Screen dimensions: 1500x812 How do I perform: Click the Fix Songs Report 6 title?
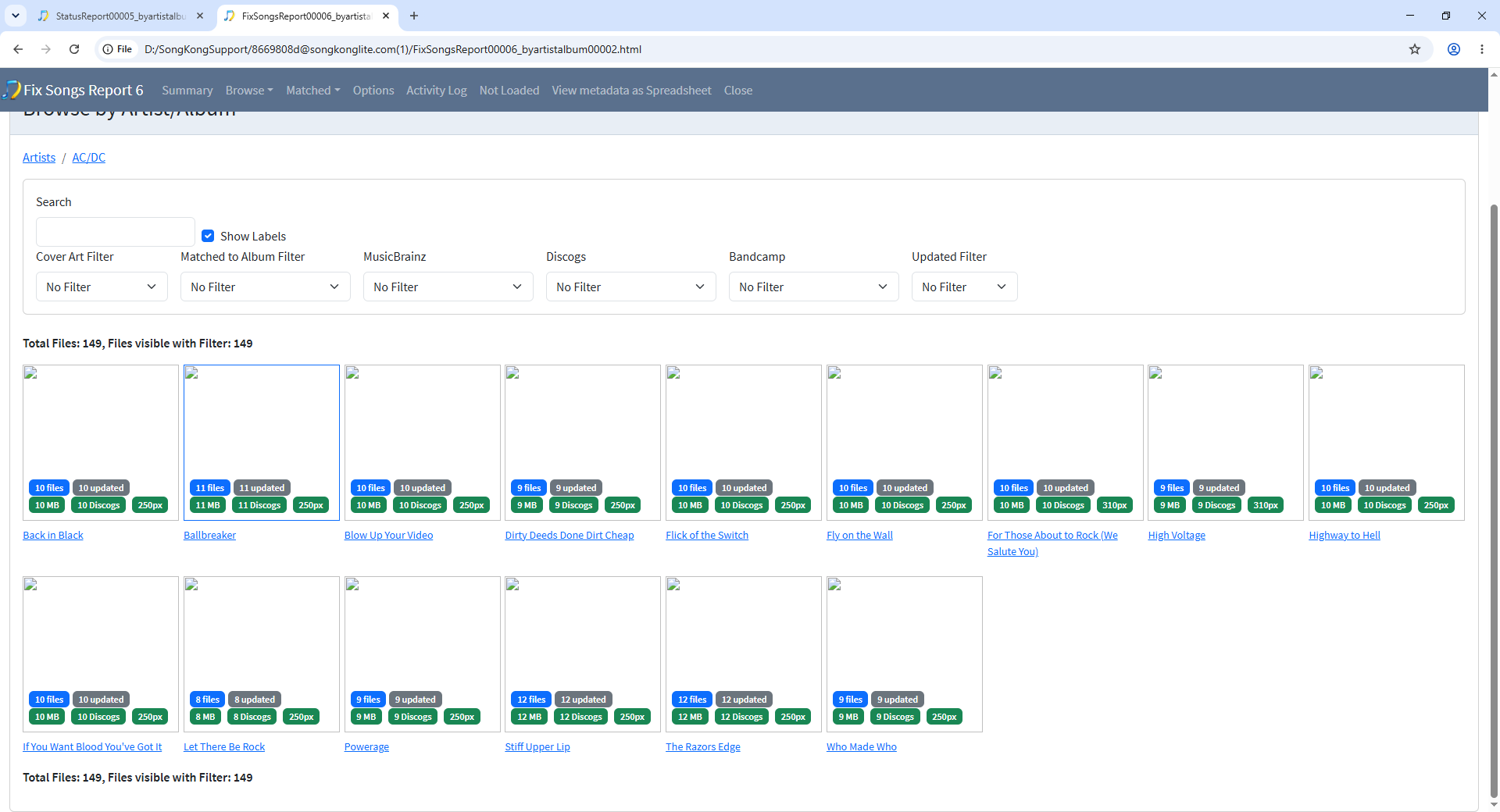(x=84, y=90)
